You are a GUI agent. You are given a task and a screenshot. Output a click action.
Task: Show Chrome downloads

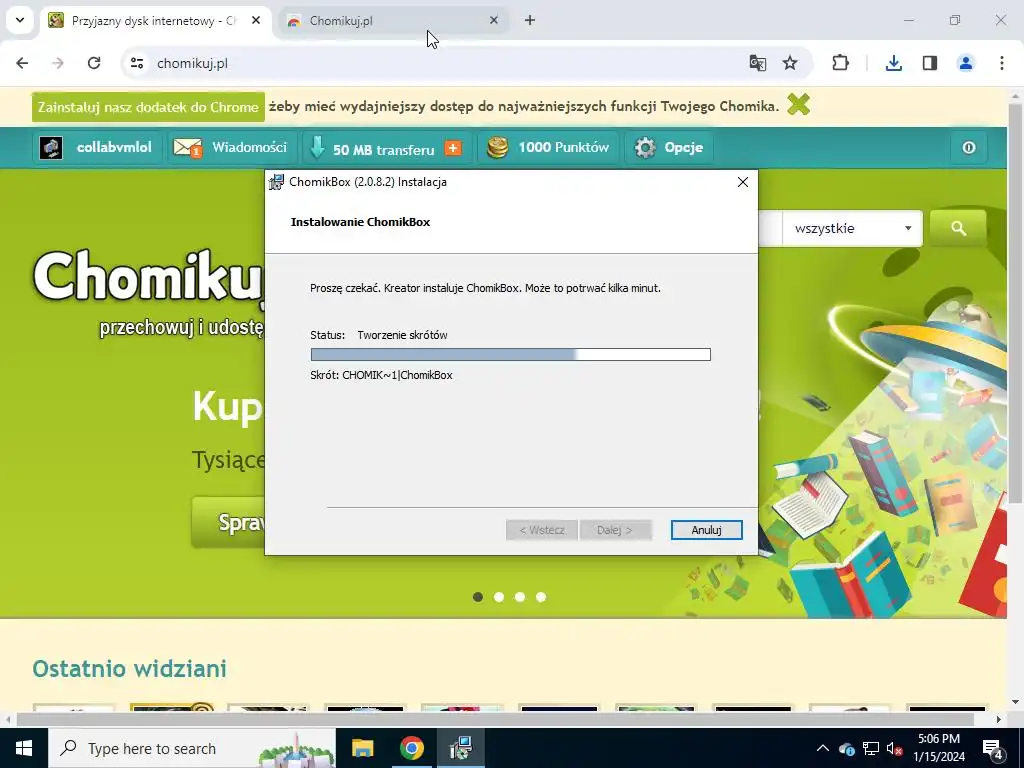pyautogui.click(x=894, y=63)
